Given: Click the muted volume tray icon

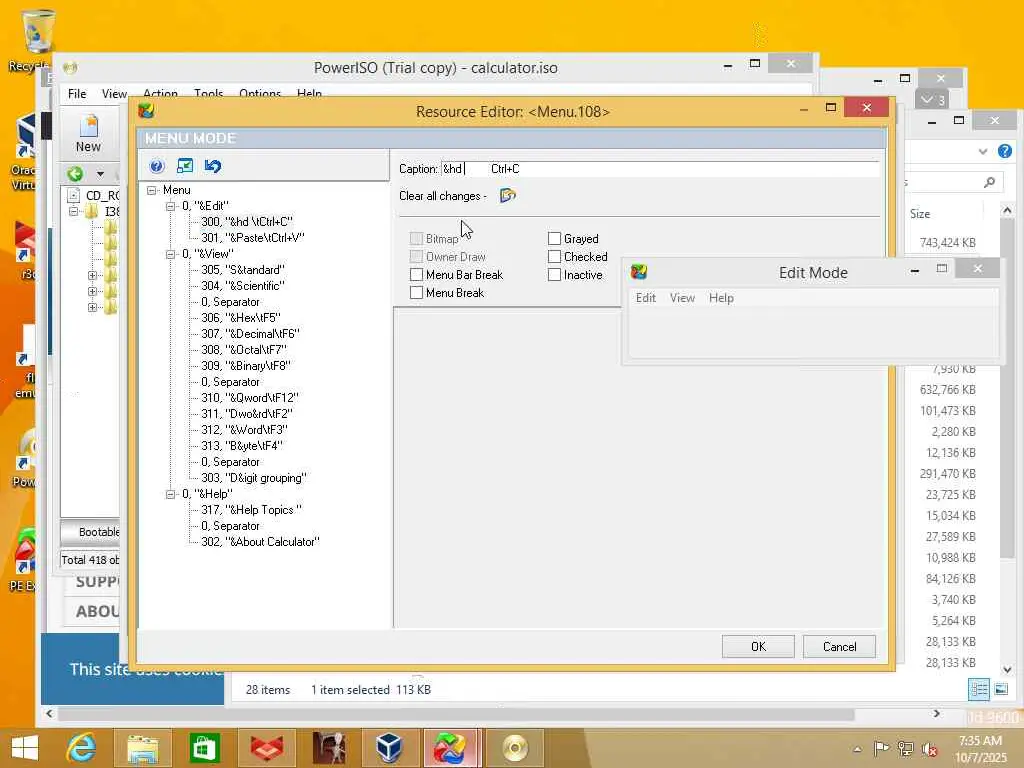Looking at the screenshot, I should pos(930,749).
